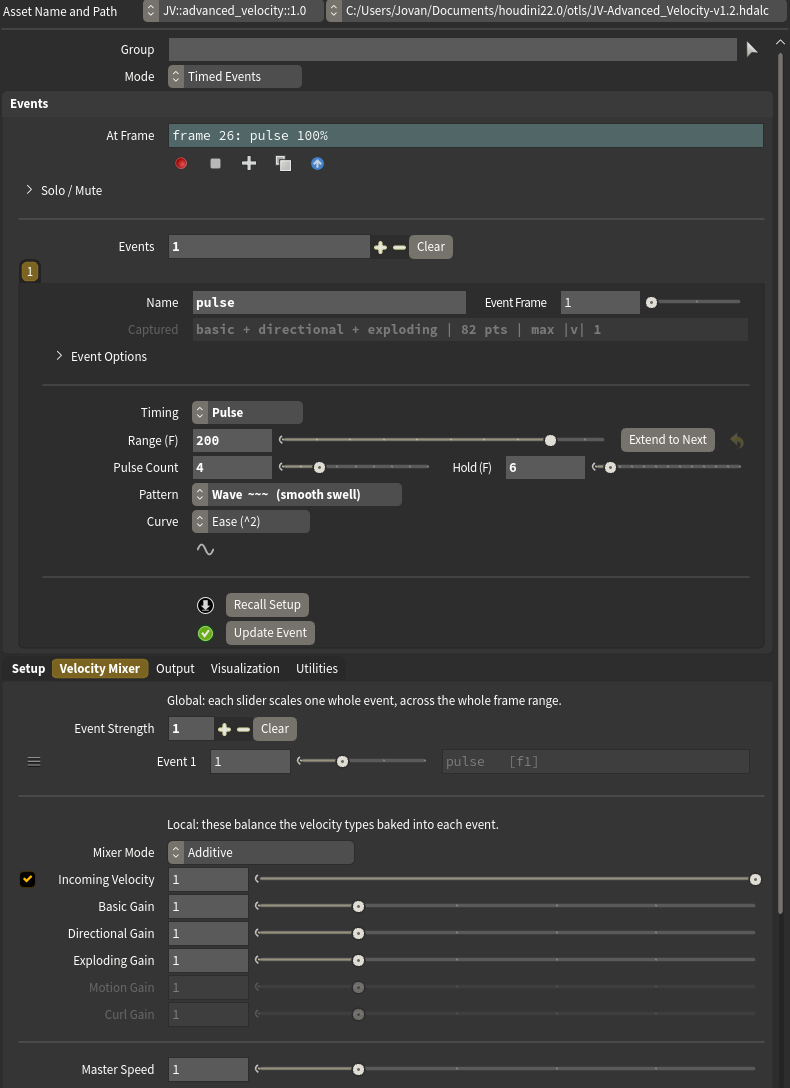Image resolution: width=790 pixels, height=1088 pixels.
Task: Click the Recall Setup button
Action: tap(267, 604)
